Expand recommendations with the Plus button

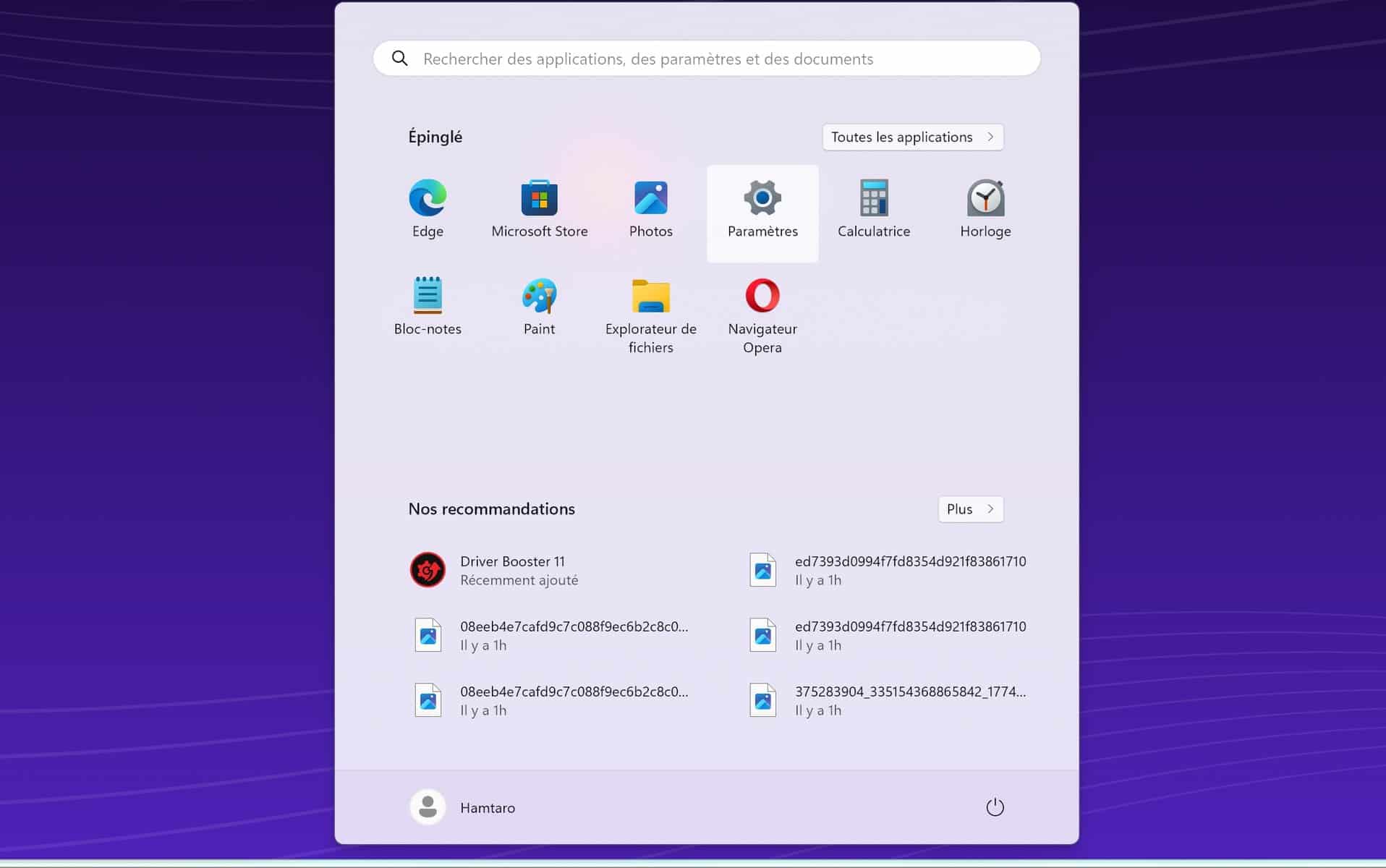pos(970,509)
